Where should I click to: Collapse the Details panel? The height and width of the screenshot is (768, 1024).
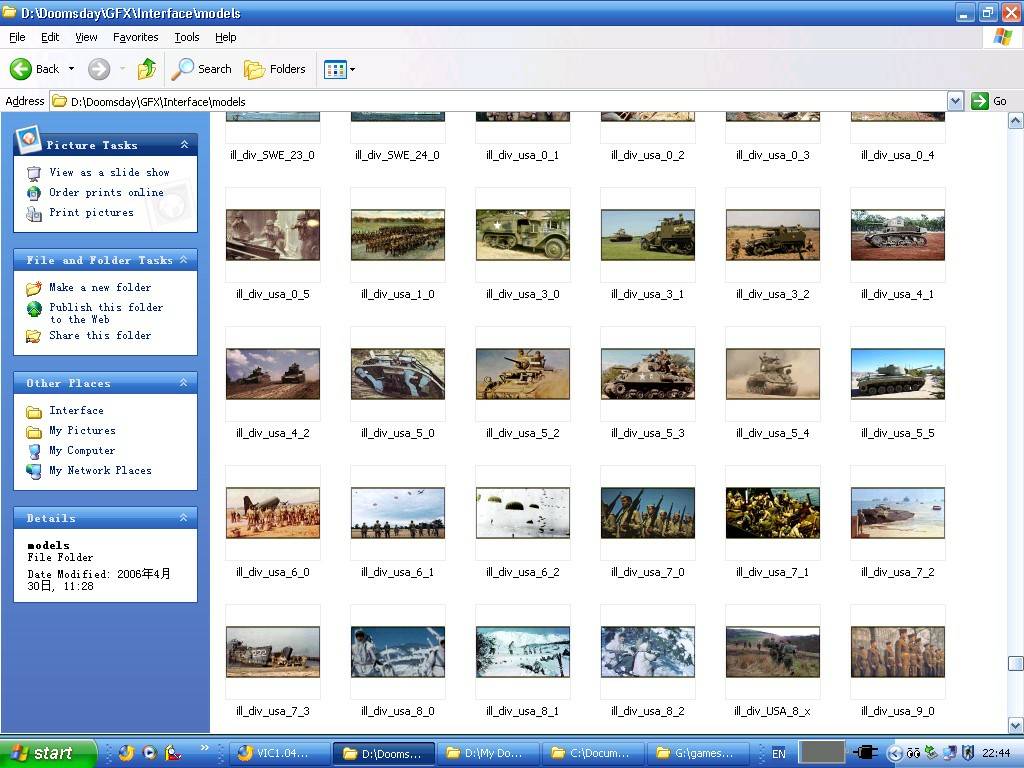pyautogui.click(x=184, y=518)
